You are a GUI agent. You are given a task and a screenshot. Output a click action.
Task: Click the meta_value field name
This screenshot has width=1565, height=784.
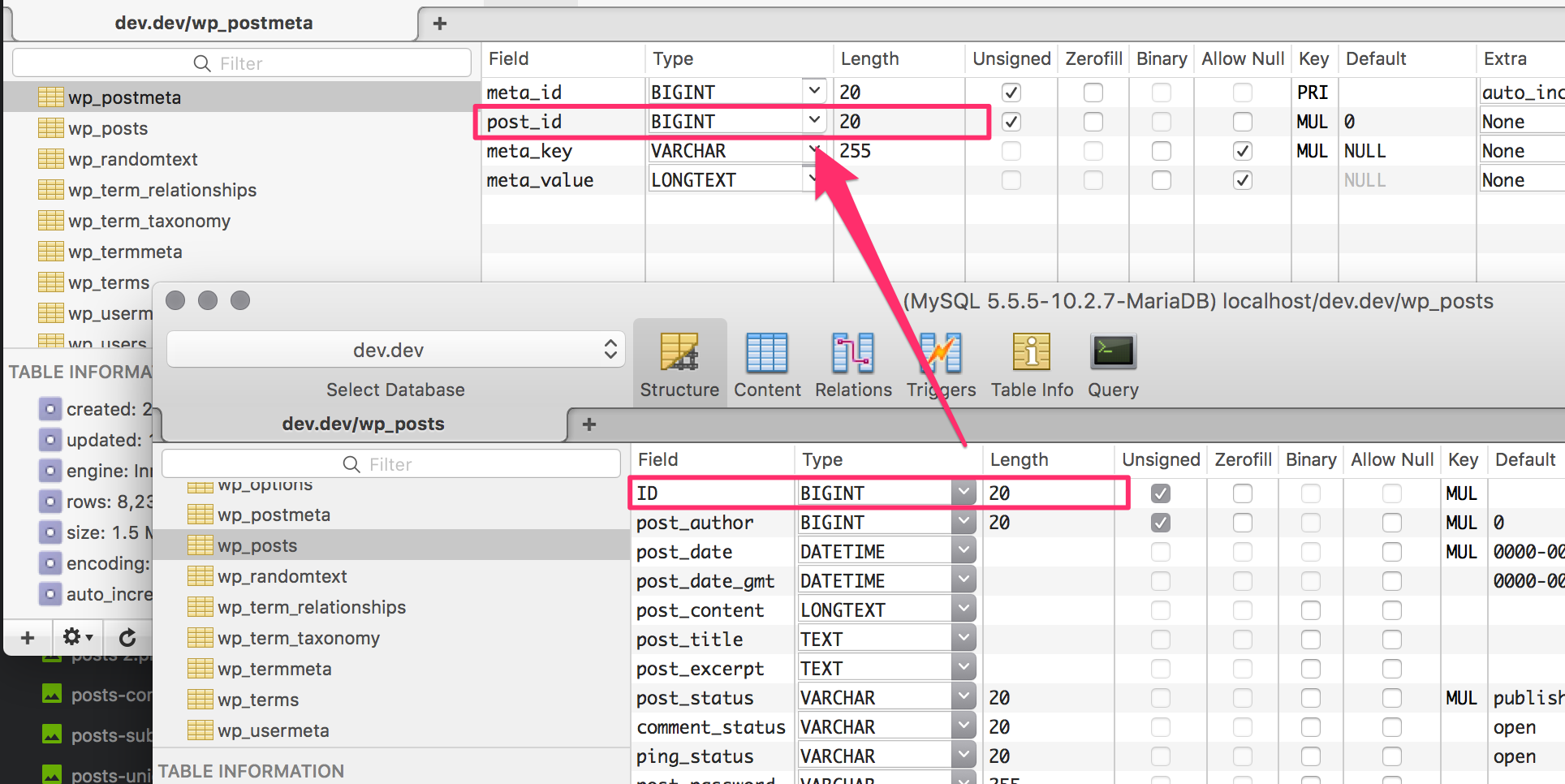(540, 180)
